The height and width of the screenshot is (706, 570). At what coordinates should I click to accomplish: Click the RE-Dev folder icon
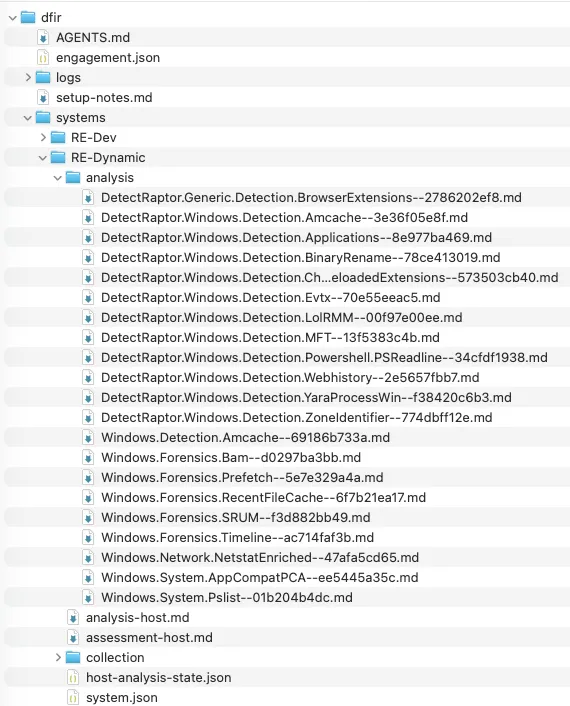coord(58,137)
